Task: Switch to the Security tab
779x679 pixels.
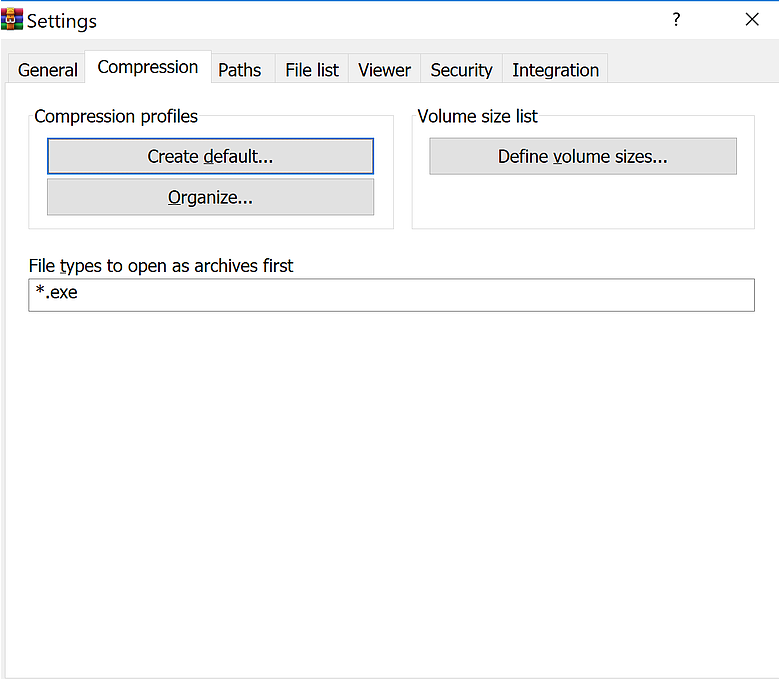Action: [x=462, y=70]
